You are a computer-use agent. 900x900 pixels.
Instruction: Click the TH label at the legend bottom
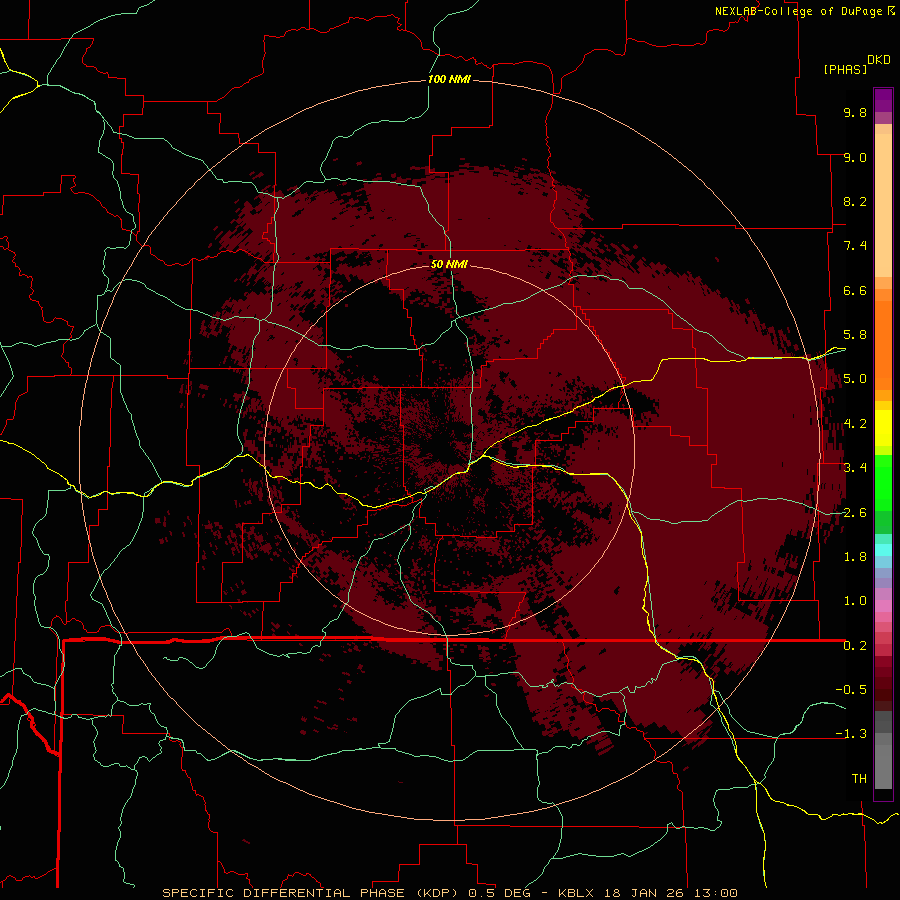pyautogui.click(x=859, y=779)
